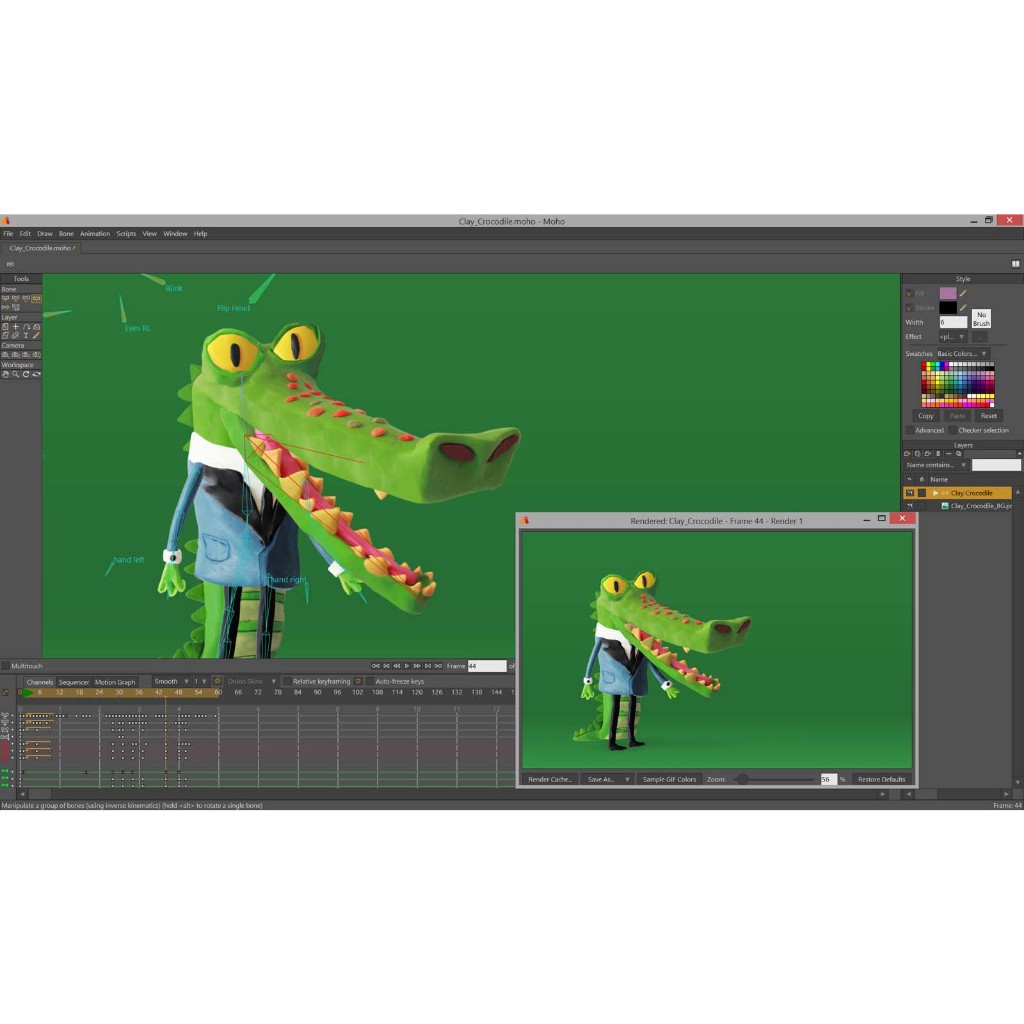Hide the Clay Crocodile layer visibility eye
The width and height of the screenshot is (1024, 1024).
coord(910,493)
